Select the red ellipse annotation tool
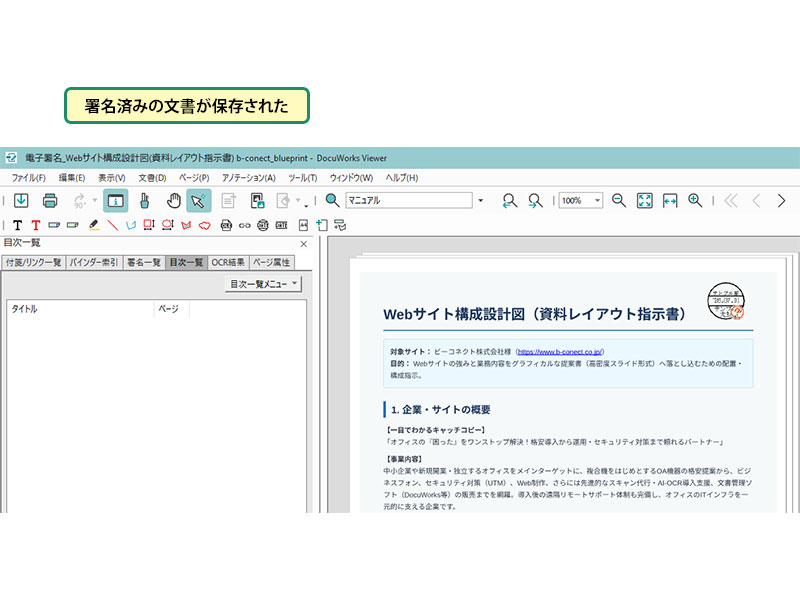Screen dimensions: 800x600 coord(167,225)
